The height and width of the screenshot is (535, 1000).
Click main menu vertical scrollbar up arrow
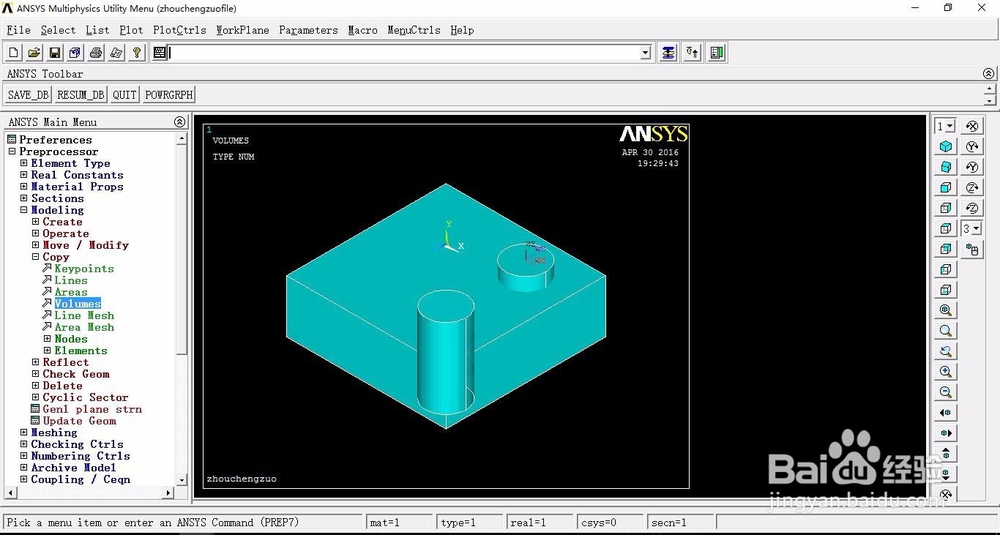coord(182,138)
